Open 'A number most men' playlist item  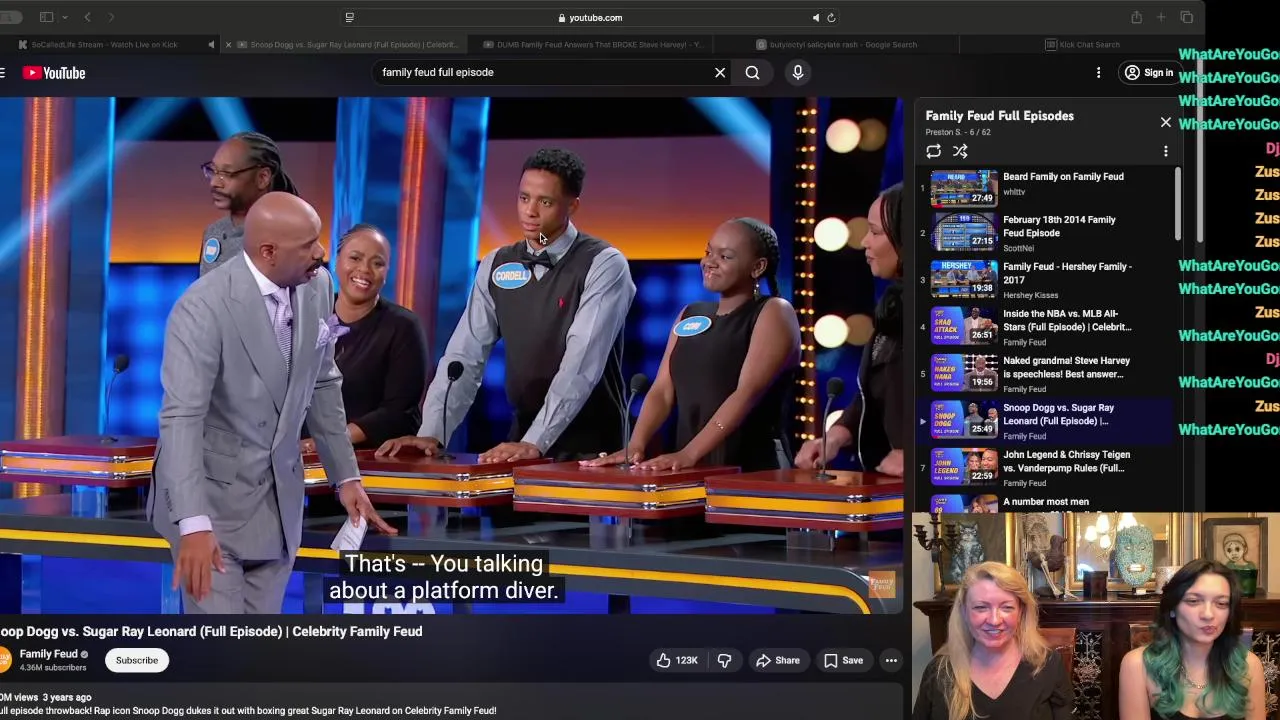[x=1046, y=502]
